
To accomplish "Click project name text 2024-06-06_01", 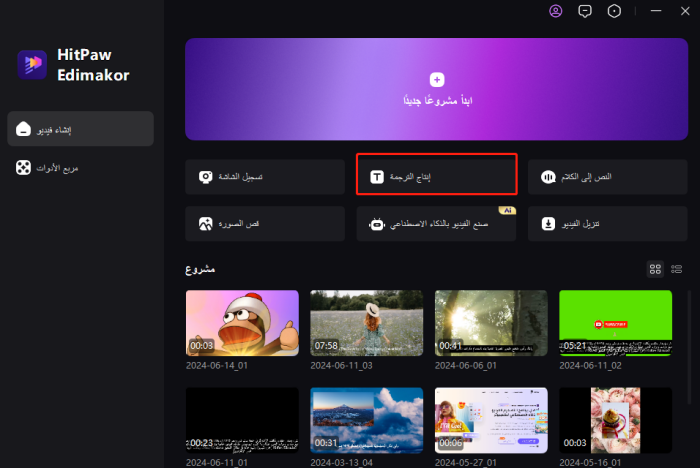I will [x=466, y=365].
